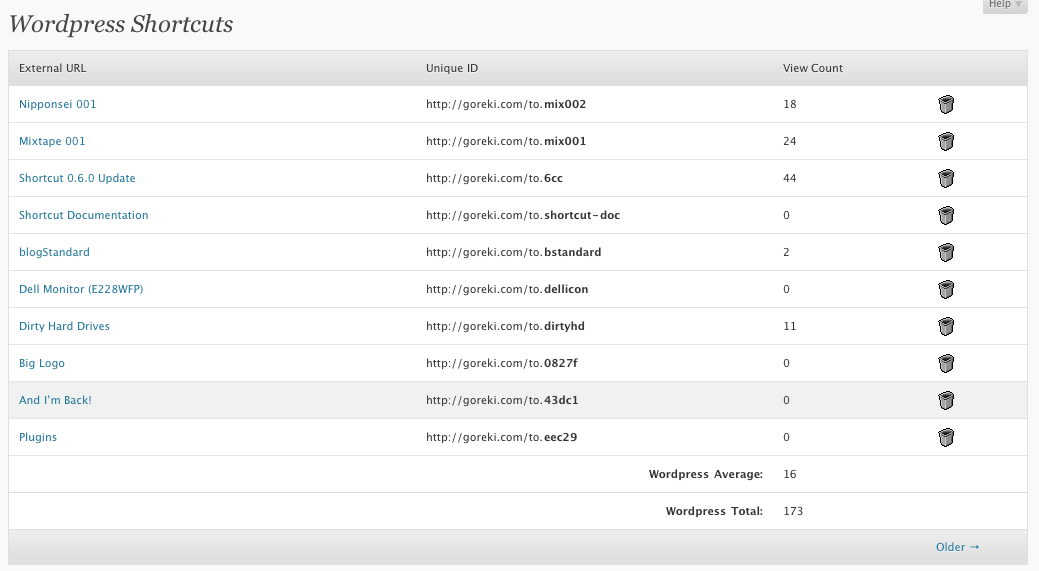Click the View Count column header
Screen dimensions: 1039x571
pos(813,68)
